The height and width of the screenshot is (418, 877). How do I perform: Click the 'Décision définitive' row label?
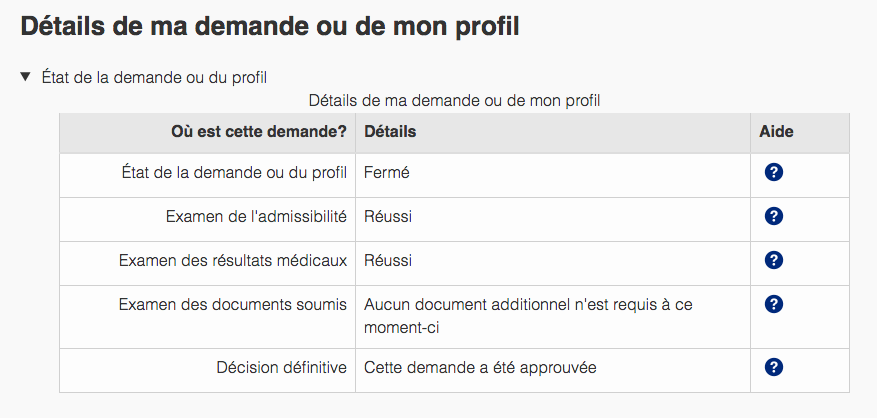(281, 367)
